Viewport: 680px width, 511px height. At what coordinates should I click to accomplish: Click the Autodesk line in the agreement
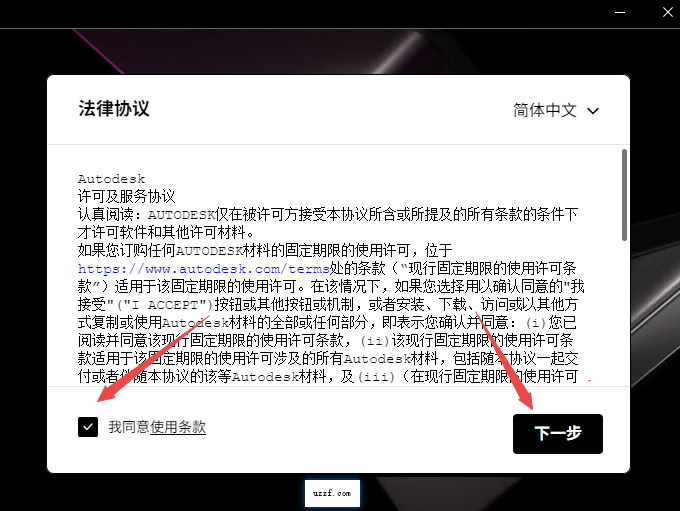111,180
